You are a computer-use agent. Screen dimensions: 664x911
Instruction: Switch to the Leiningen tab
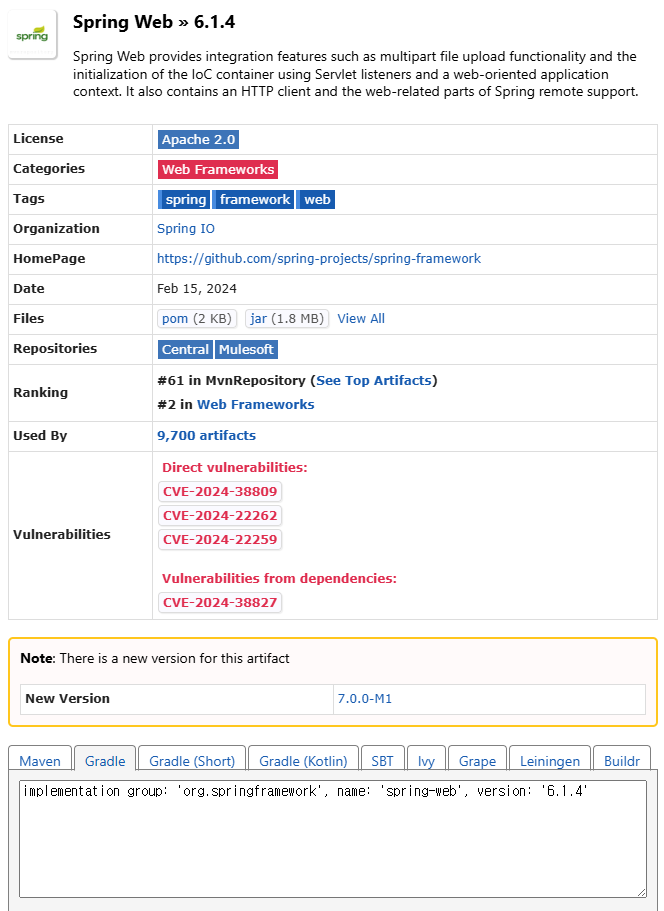pyautogui.click(x=550, y=761)
